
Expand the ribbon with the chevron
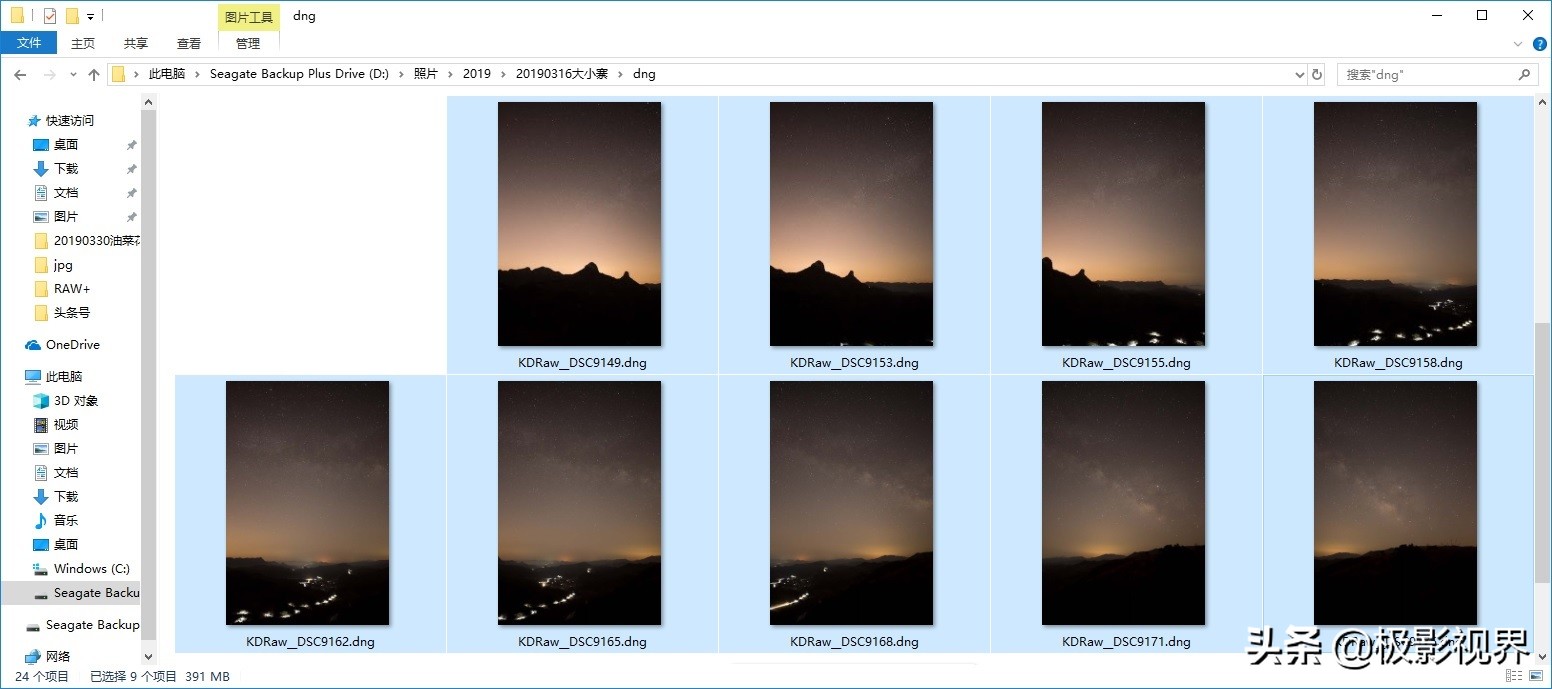point(1518,44)
